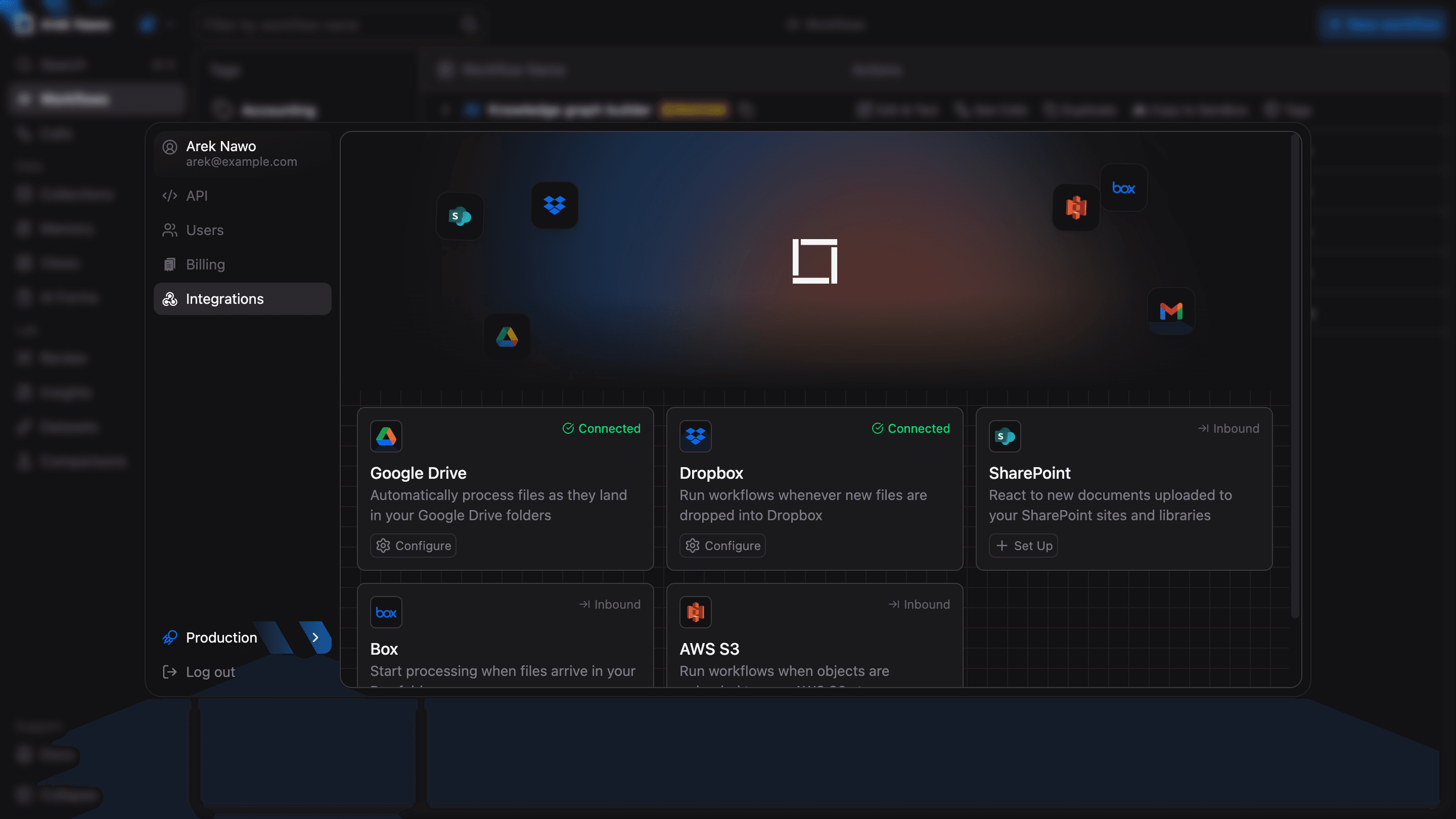Image resolution: width=1456 pixels, height=819 pixels.
Task: Click the floating Gmail icon in banner
Action: 1171,311
